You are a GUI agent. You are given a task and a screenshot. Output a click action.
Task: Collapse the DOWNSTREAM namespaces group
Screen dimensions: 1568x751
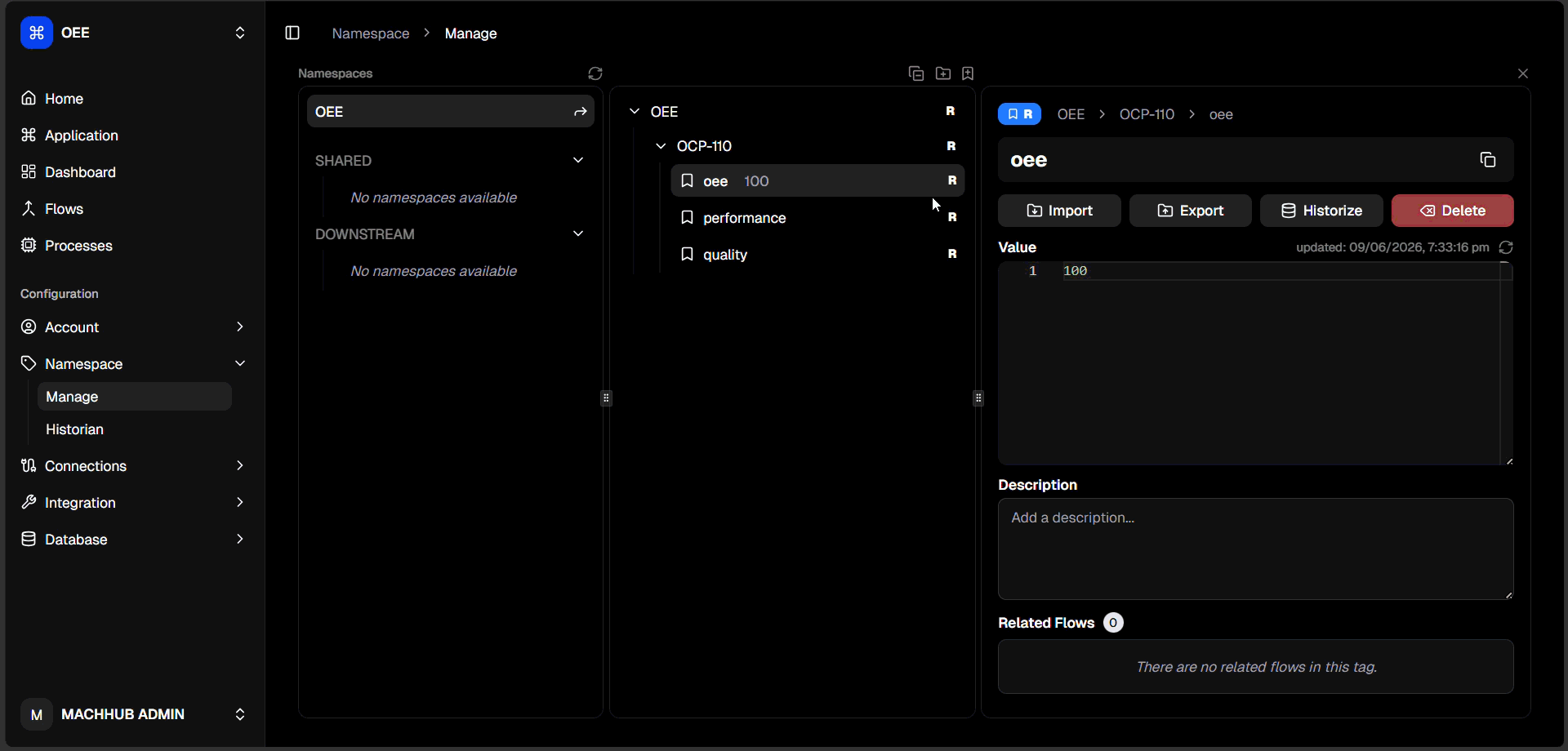(578, 233)
